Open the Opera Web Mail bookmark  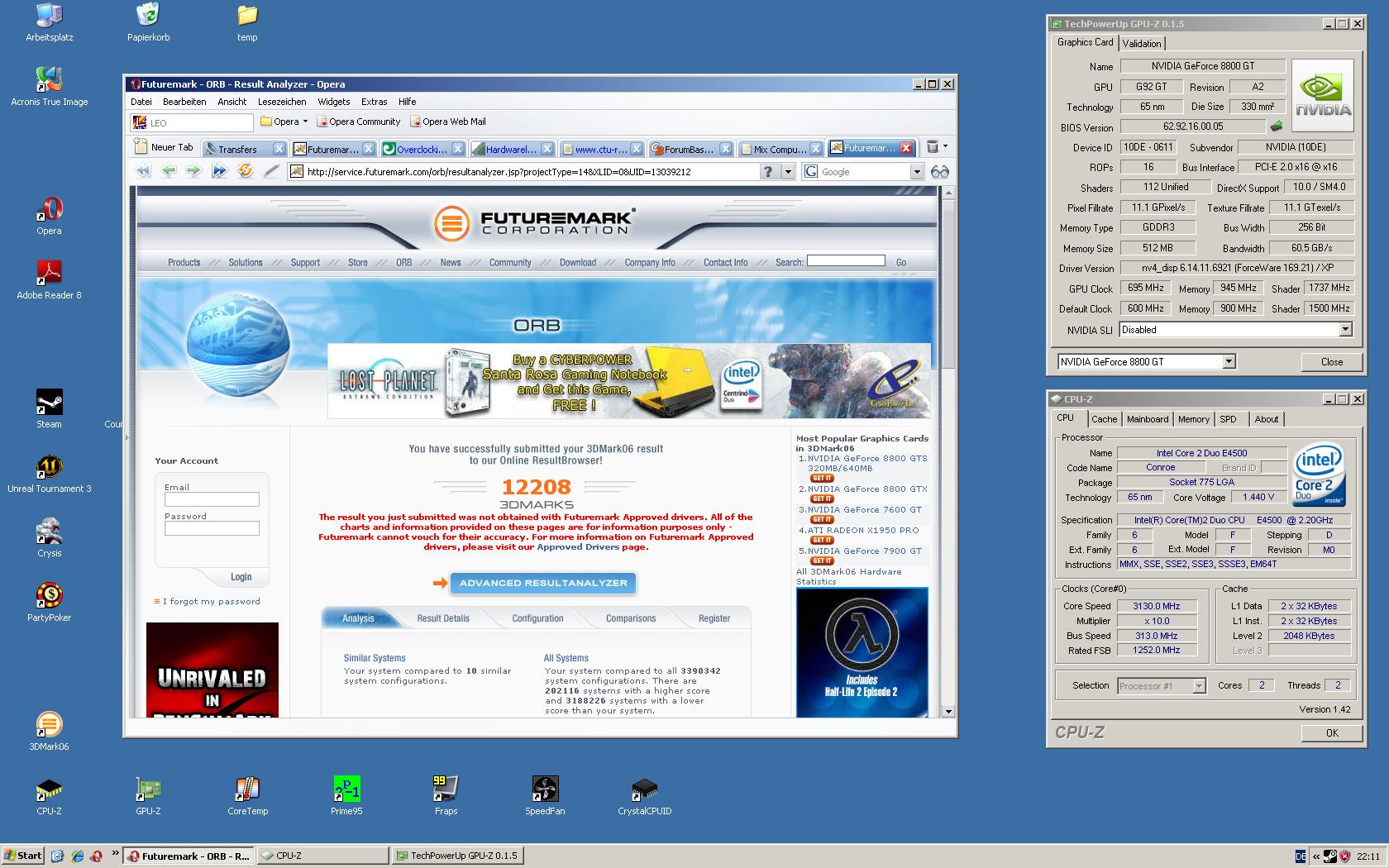click(x=448, y=122)
